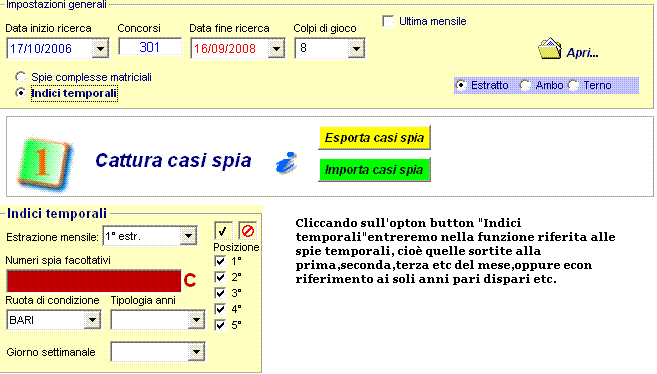Click the red deselect-all prohibition icon

[248, 231]
